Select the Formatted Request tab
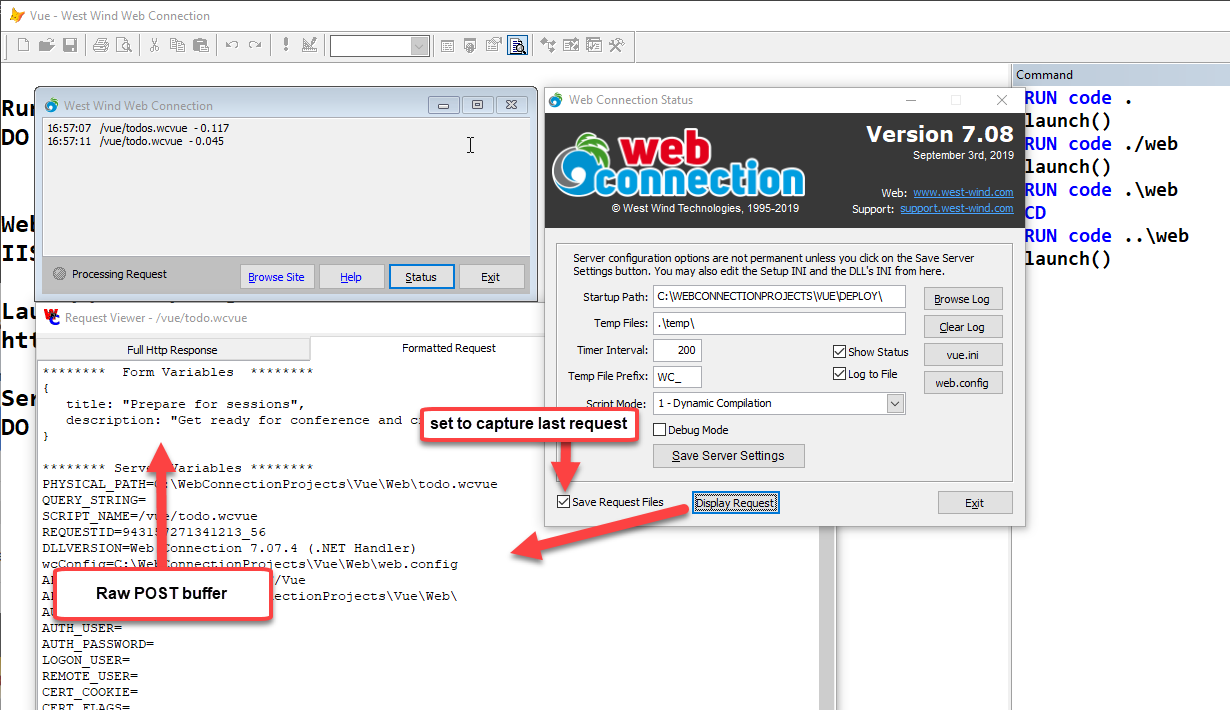 tap(449, 348)
